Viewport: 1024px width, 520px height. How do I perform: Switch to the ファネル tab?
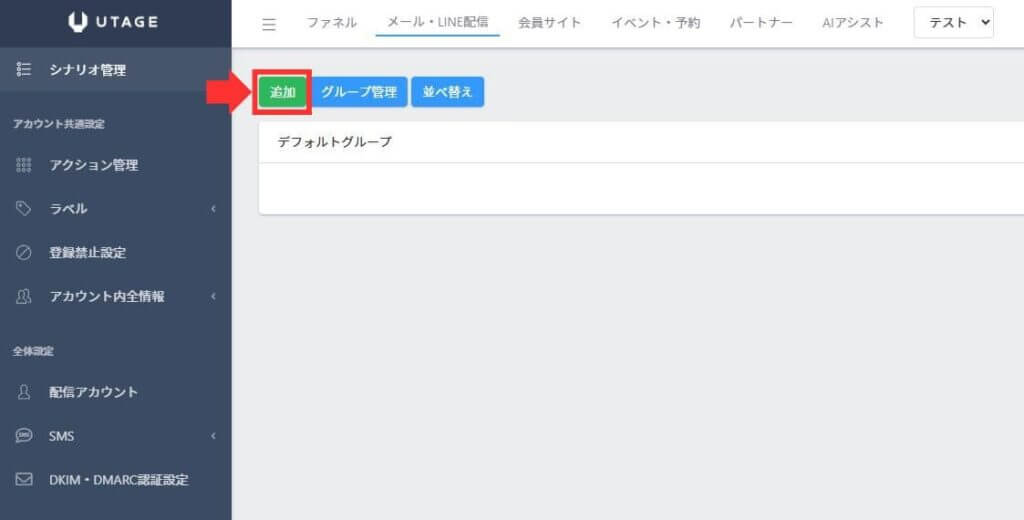tap(332, 23)
